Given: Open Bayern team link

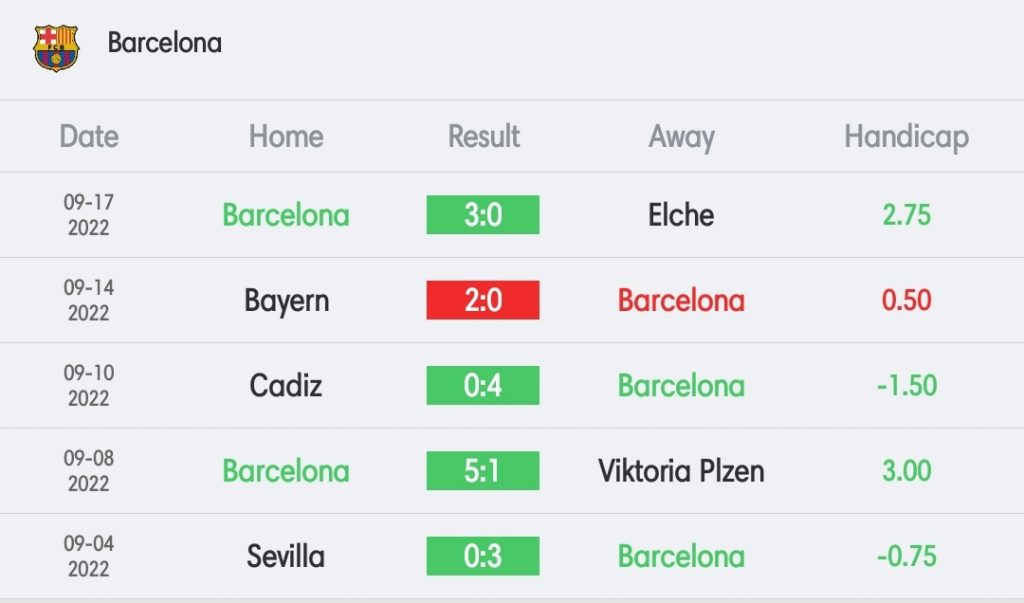Looking at the screenshot, I should tap(286, 301).
